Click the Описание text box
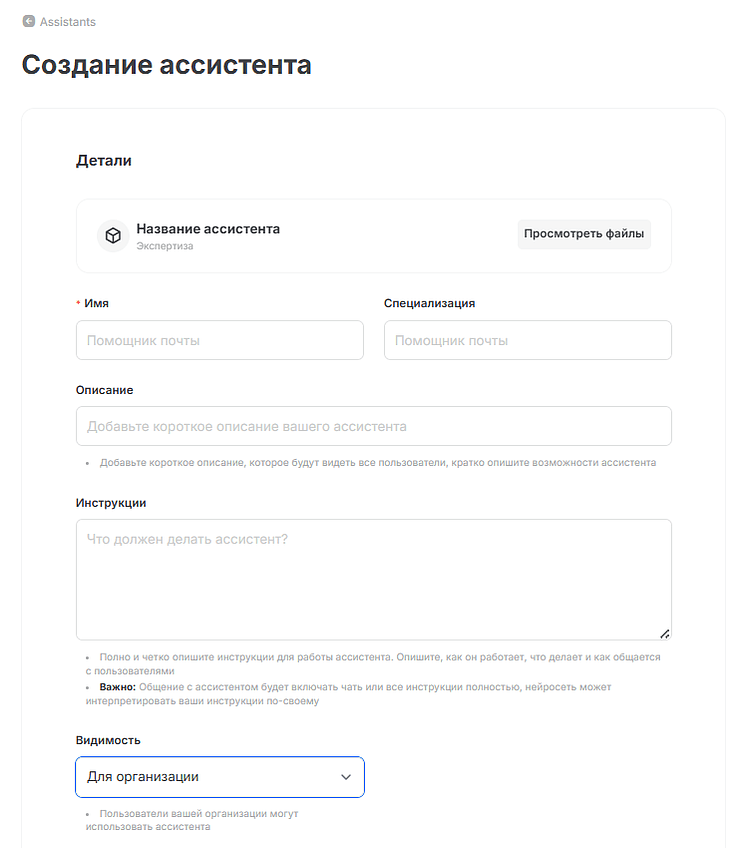Viewport: 751px width, 848px height. (373, 426)
